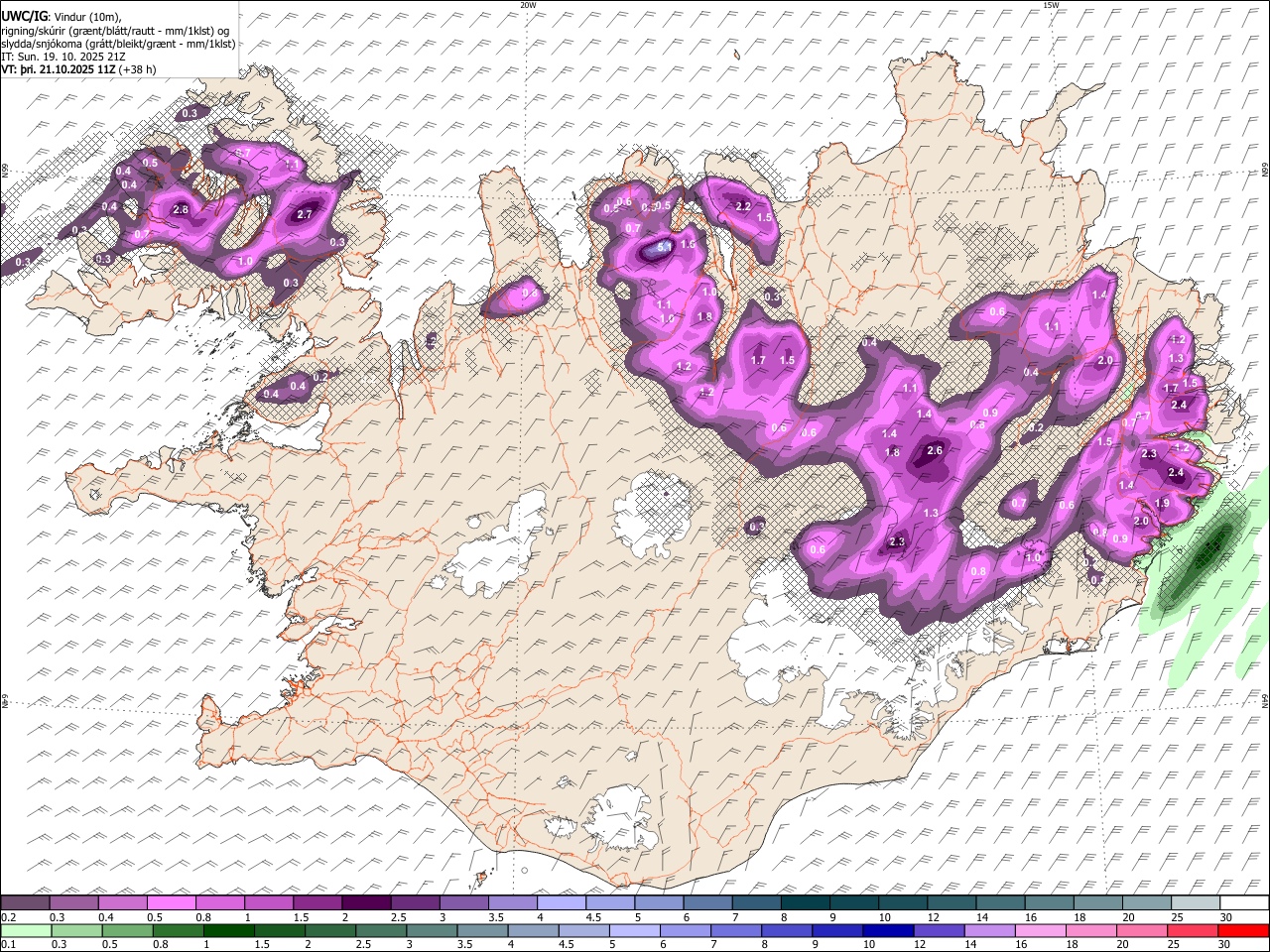Click the 2.8 precipitation value in Westfjords

(181, 210)
